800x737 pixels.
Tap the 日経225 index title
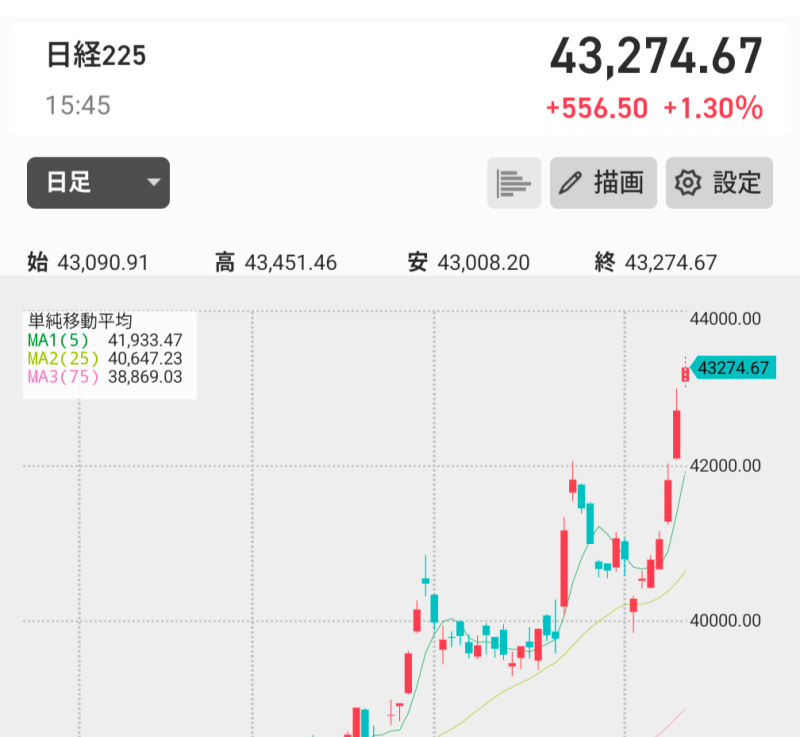coord(96,55)
